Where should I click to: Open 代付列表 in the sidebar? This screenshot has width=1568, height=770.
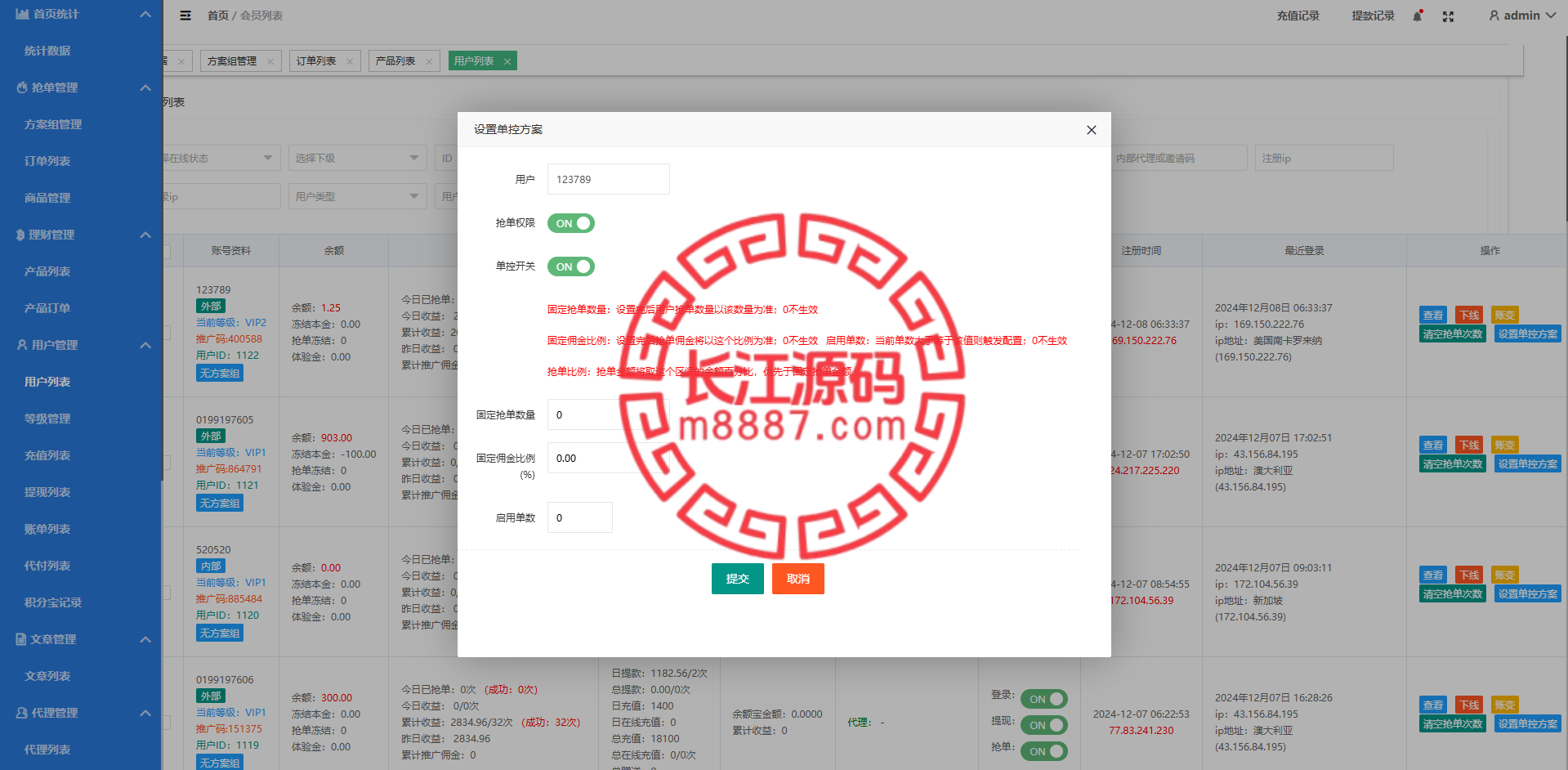(x=47, y=566)
